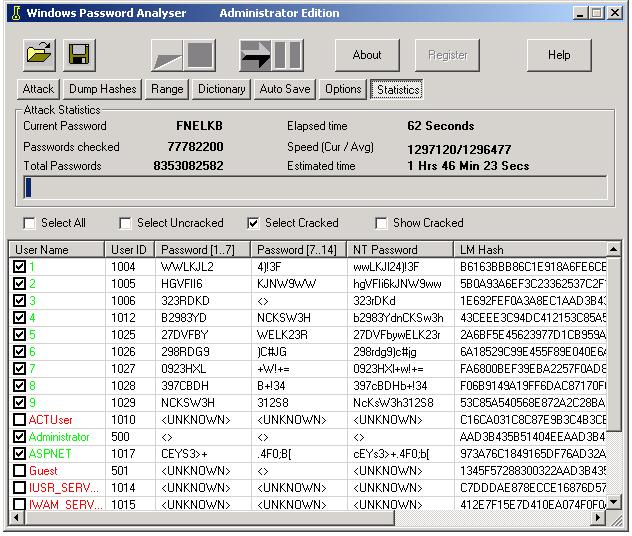Uncheck the row for user 5

tap(19, 334)
